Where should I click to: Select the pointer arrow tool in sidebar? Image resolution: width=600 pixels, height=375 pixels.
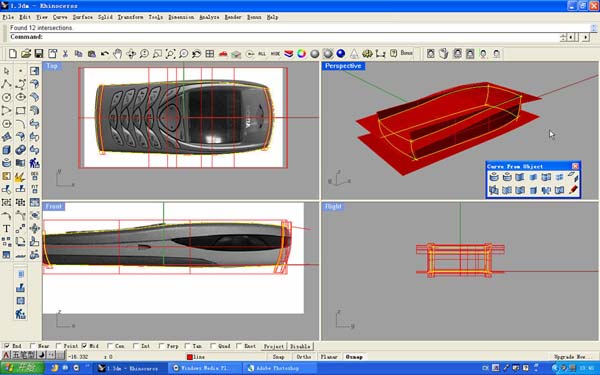(x=7, y=71)
